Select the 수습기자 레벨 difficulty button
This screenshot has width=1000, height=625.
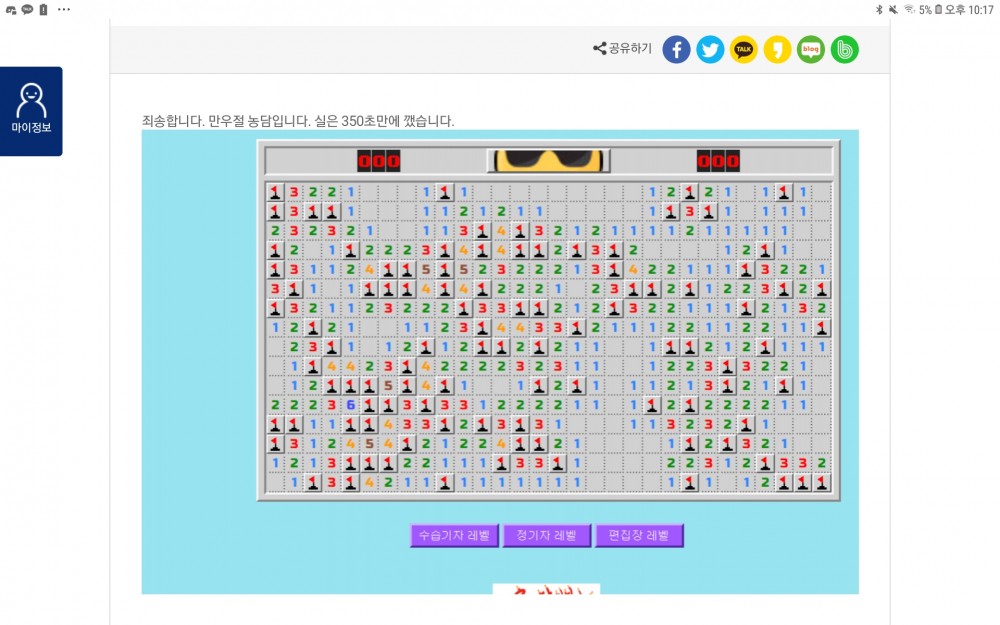point(454,536)
